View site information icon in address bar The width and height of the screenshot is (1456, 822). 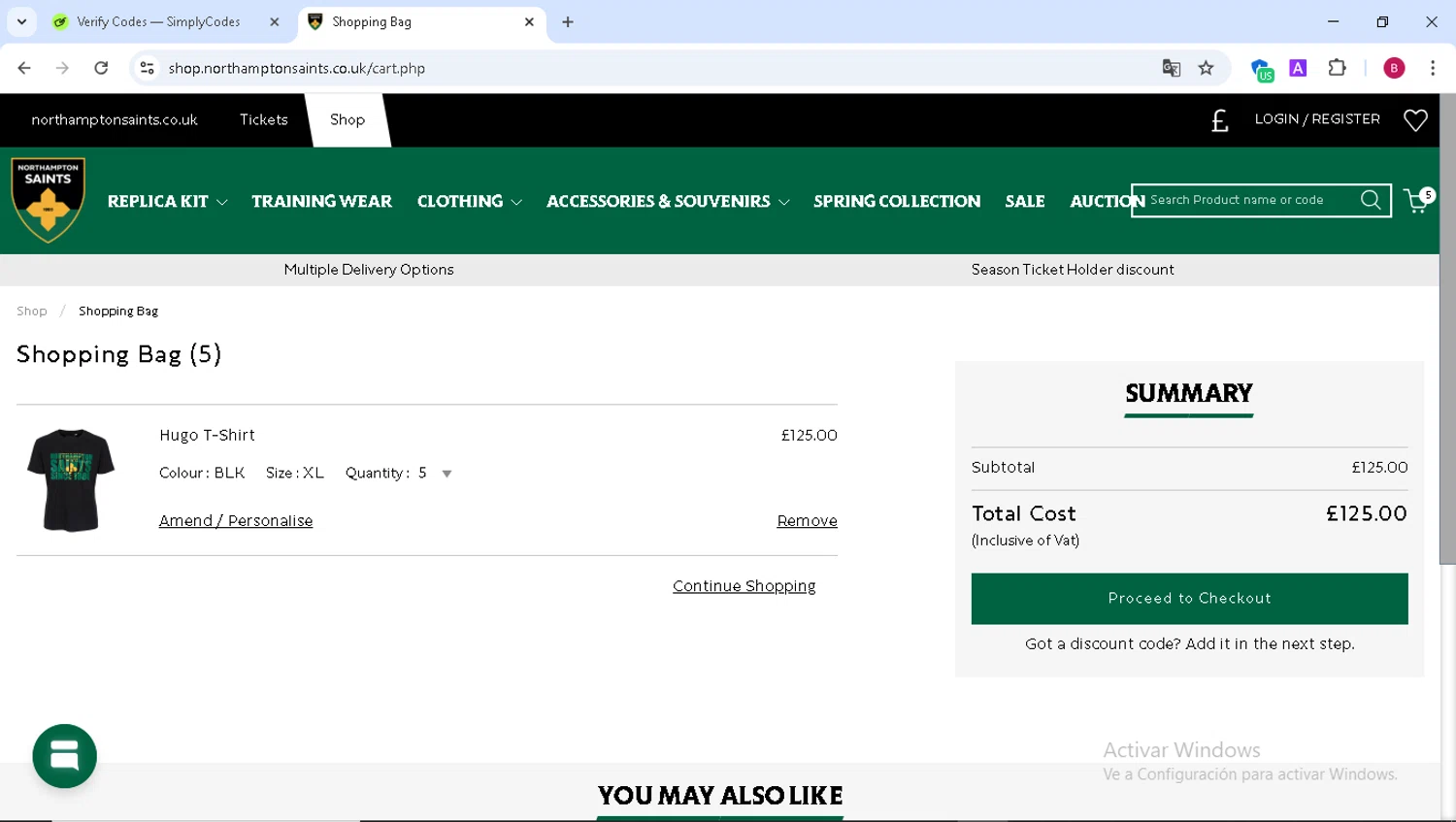click(x=147, y=68)
